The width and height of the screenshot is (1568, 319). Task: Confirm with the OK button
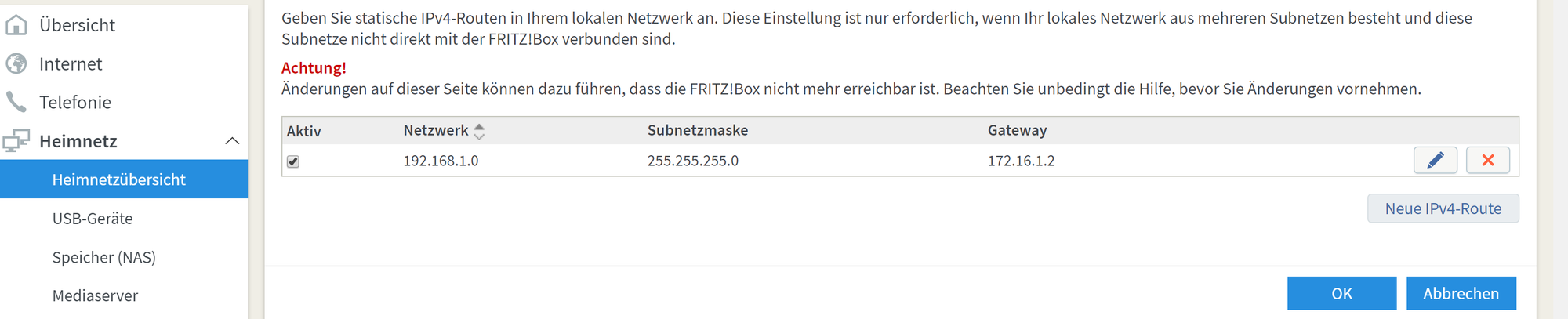tap(1341, 293)
